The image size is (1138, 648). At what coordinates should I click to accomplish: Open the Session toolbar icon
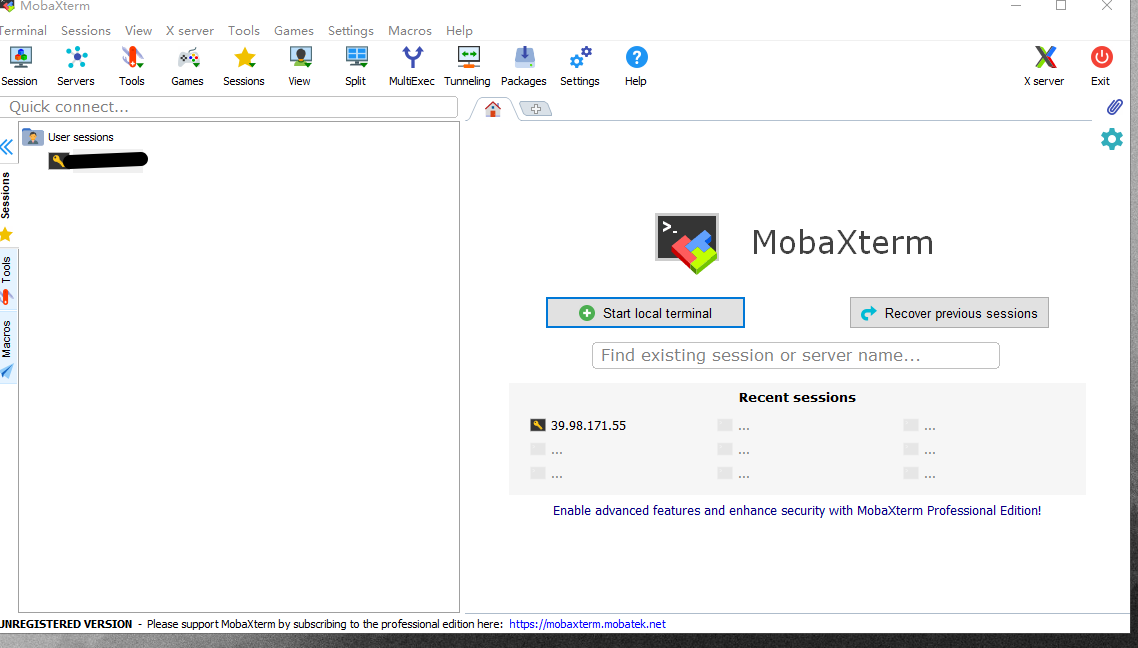[20, 66]
